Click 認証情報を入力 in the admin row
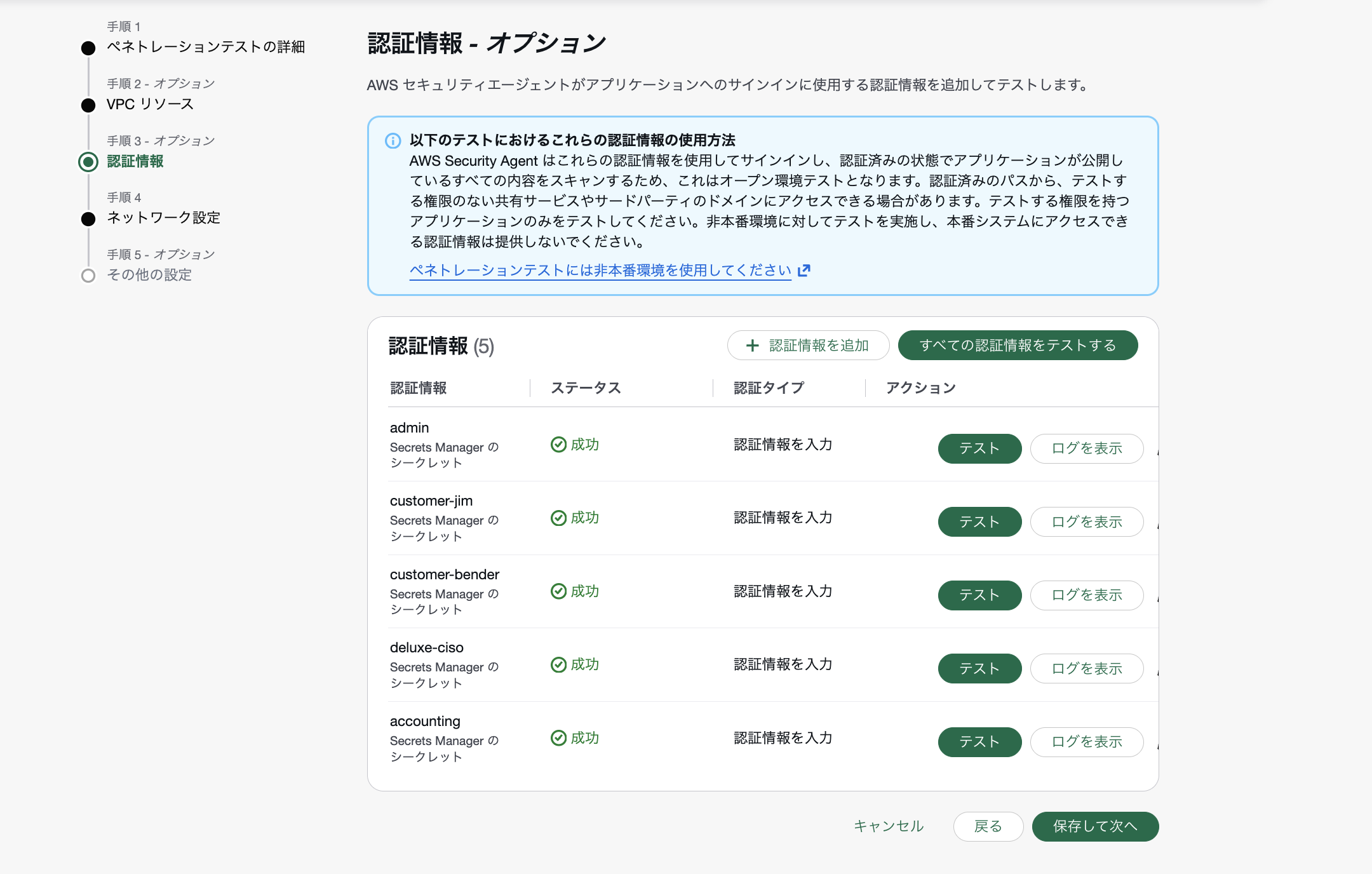Screen dimensions: 1372x874 click(783, 445)
